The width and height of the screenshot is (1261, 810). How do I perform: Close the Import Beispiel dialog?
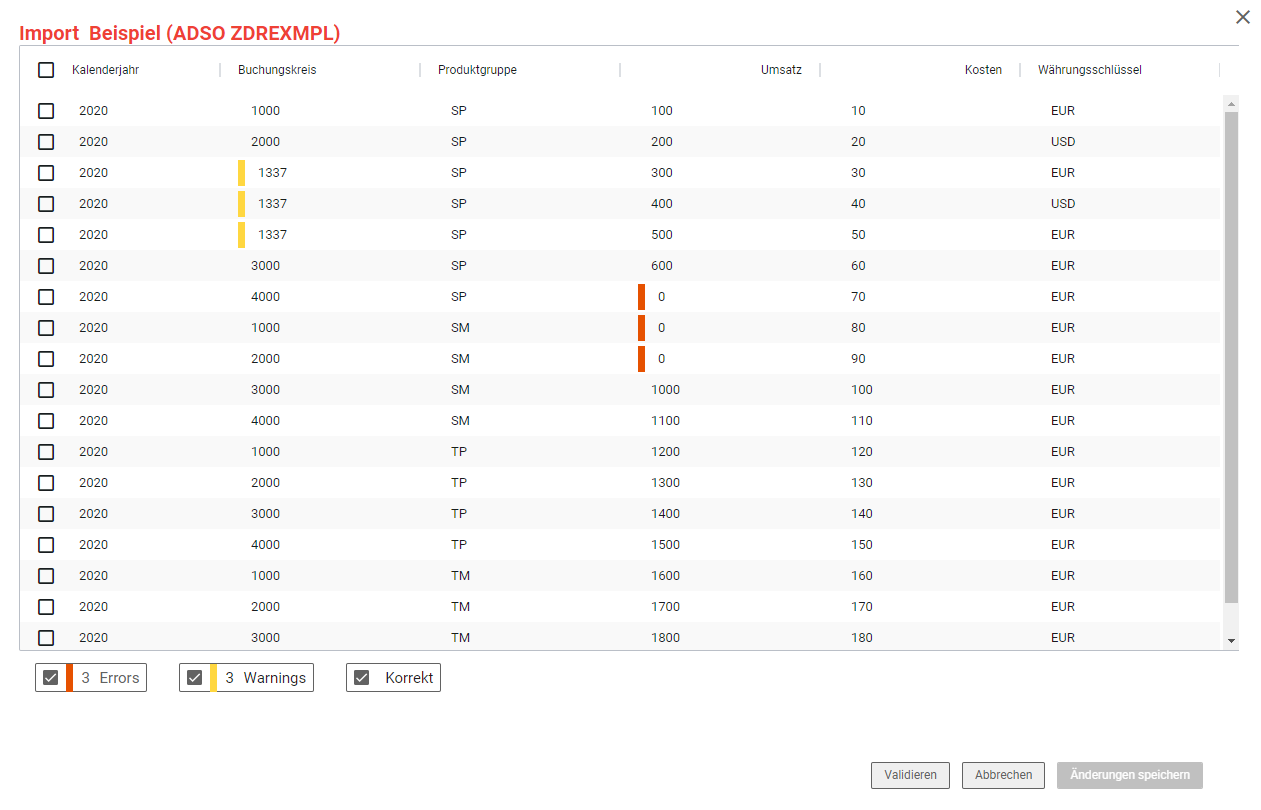tap(1243, 17)
